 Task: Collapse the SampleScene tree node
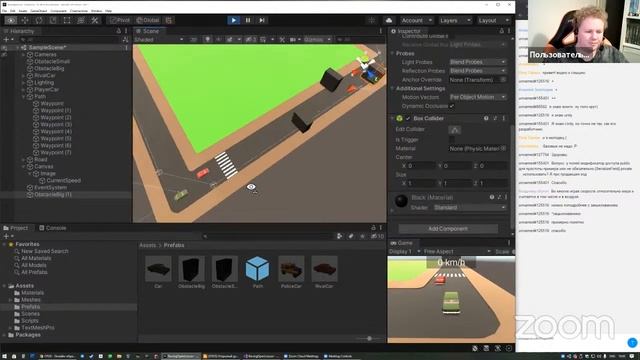click(x=18, y=47)
